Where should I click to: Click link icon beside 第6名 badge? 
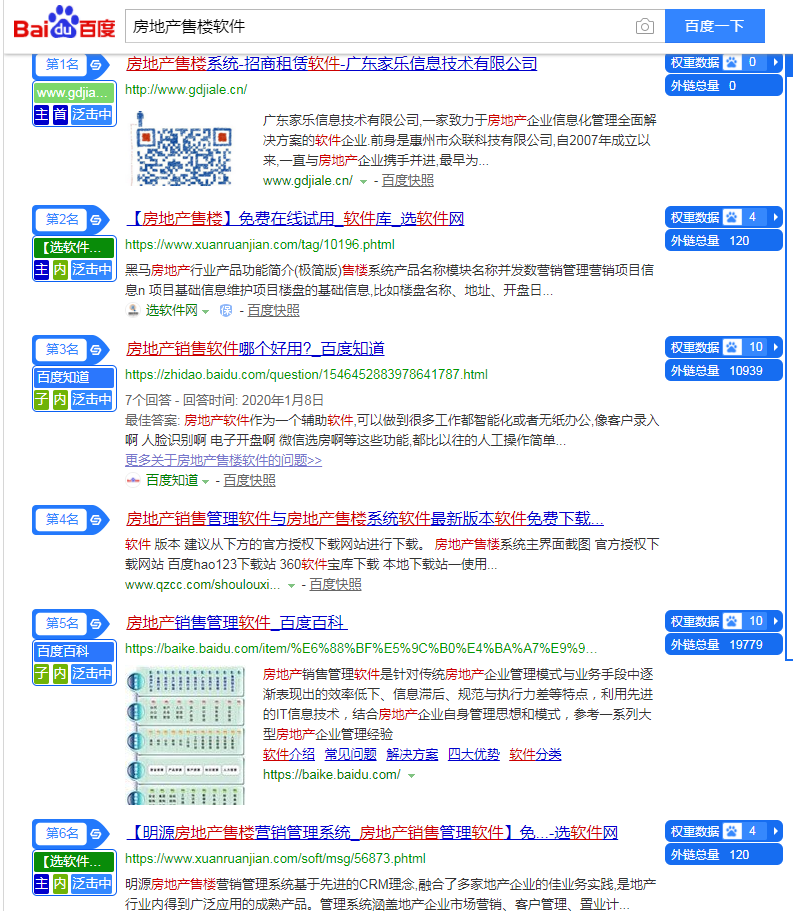[96, 834]
